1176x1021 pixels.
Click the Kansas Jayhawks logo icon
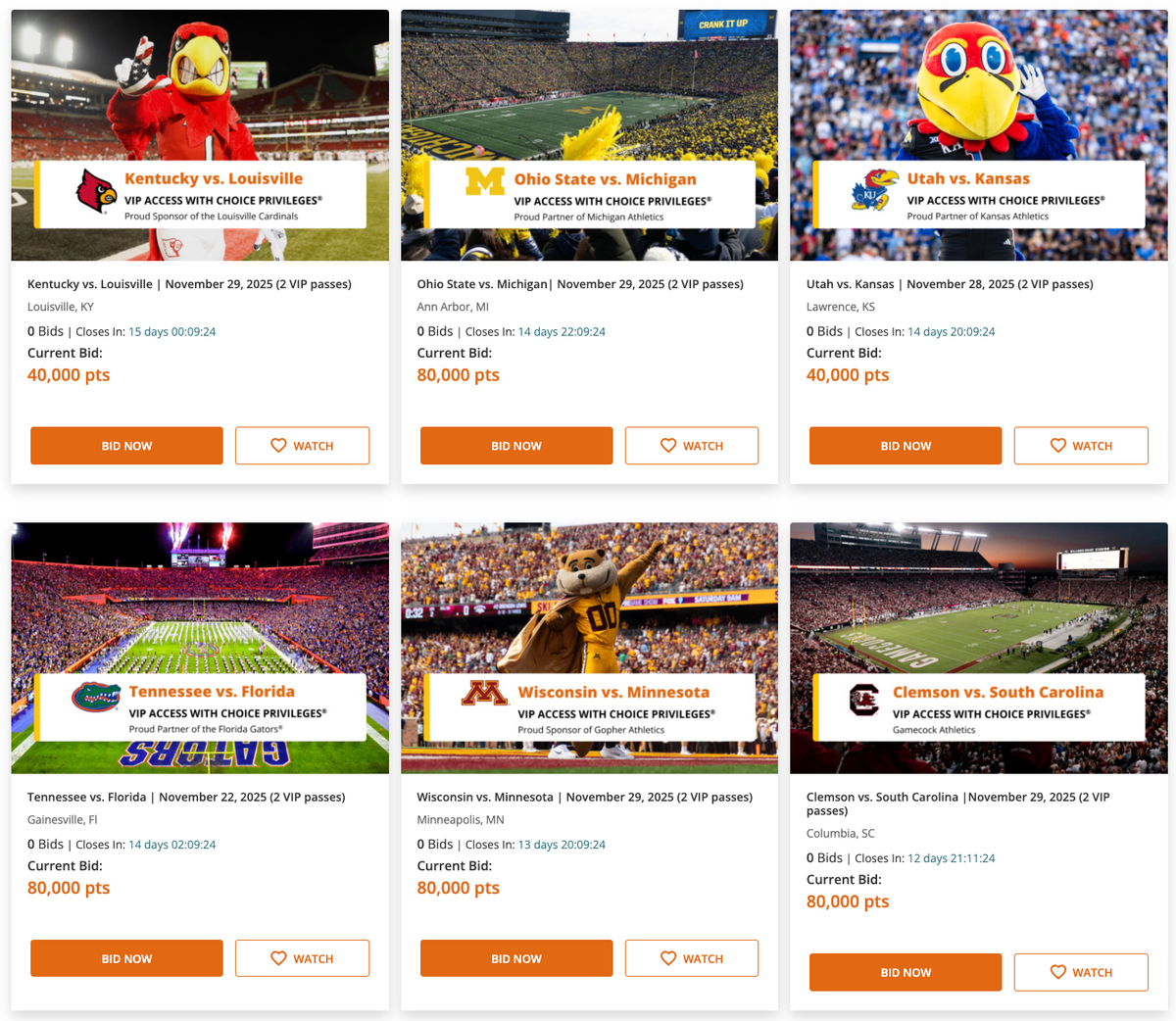[x=874, y=190]
